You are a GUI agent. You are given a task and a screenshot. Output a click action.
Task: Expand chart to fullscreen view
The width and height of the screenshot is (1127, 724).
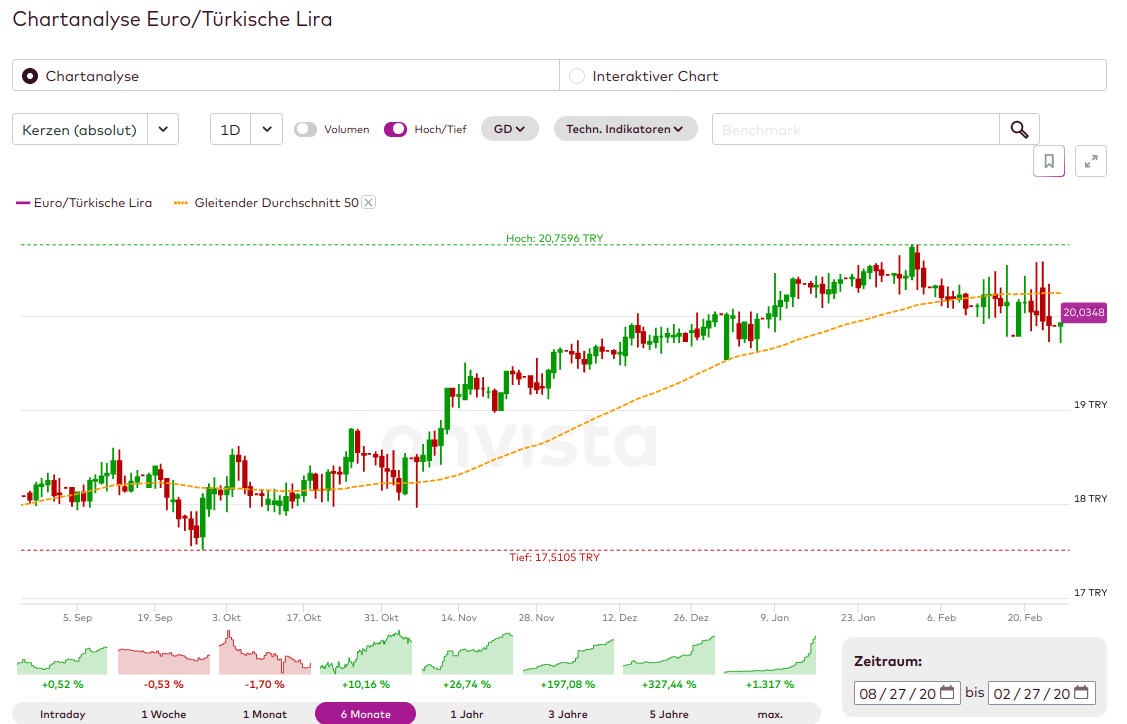pyautogui.click(x=1091, y=161)
